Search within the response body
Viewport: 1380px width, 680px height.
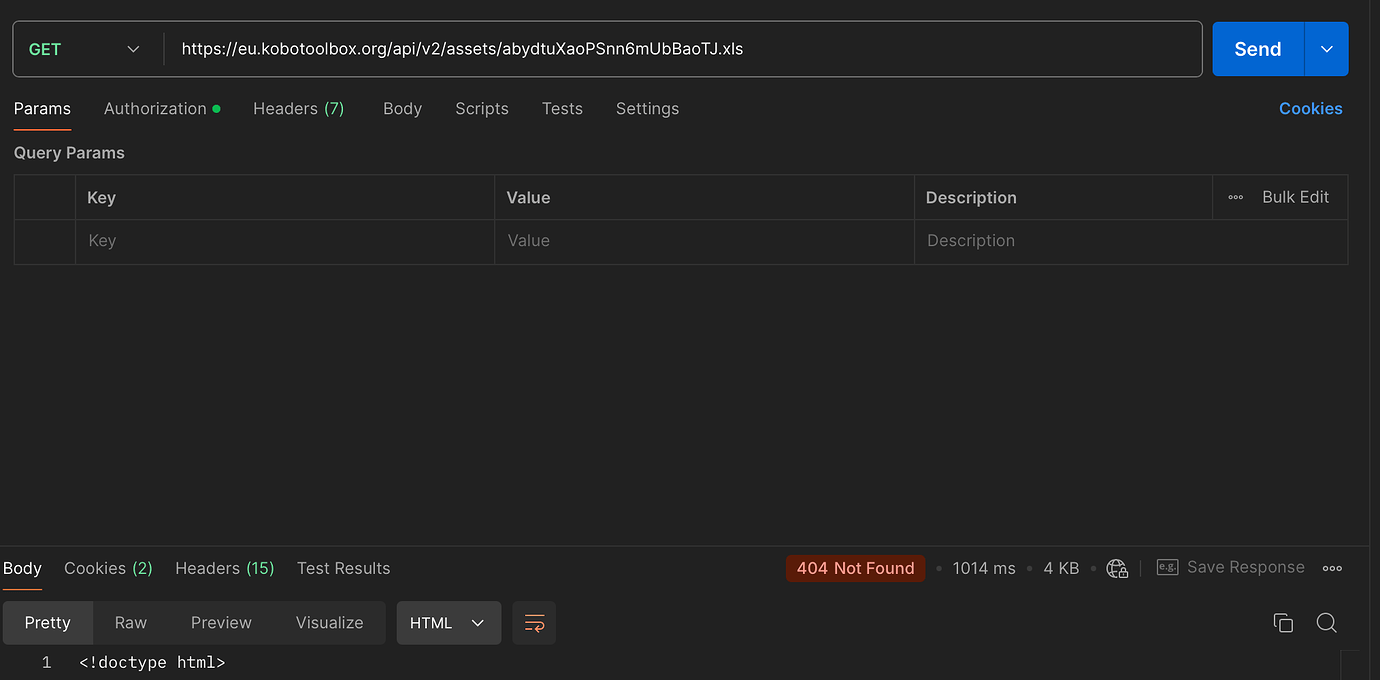1326,622
